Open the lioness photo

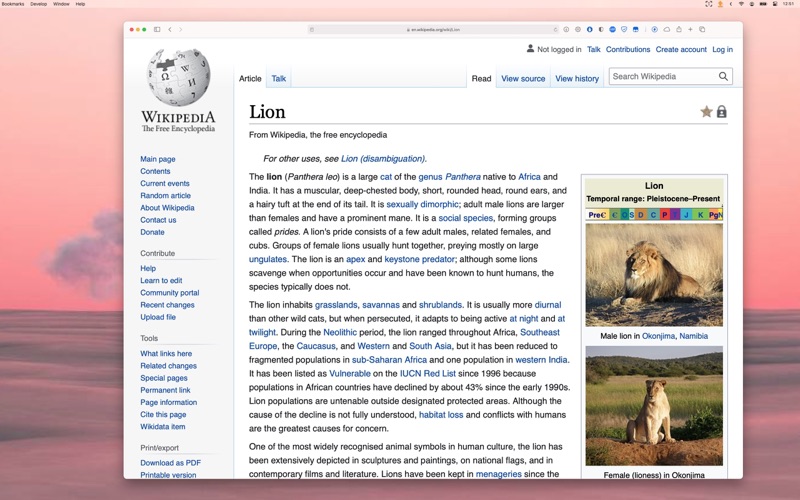pyautogui.click(x=654, y=406)
